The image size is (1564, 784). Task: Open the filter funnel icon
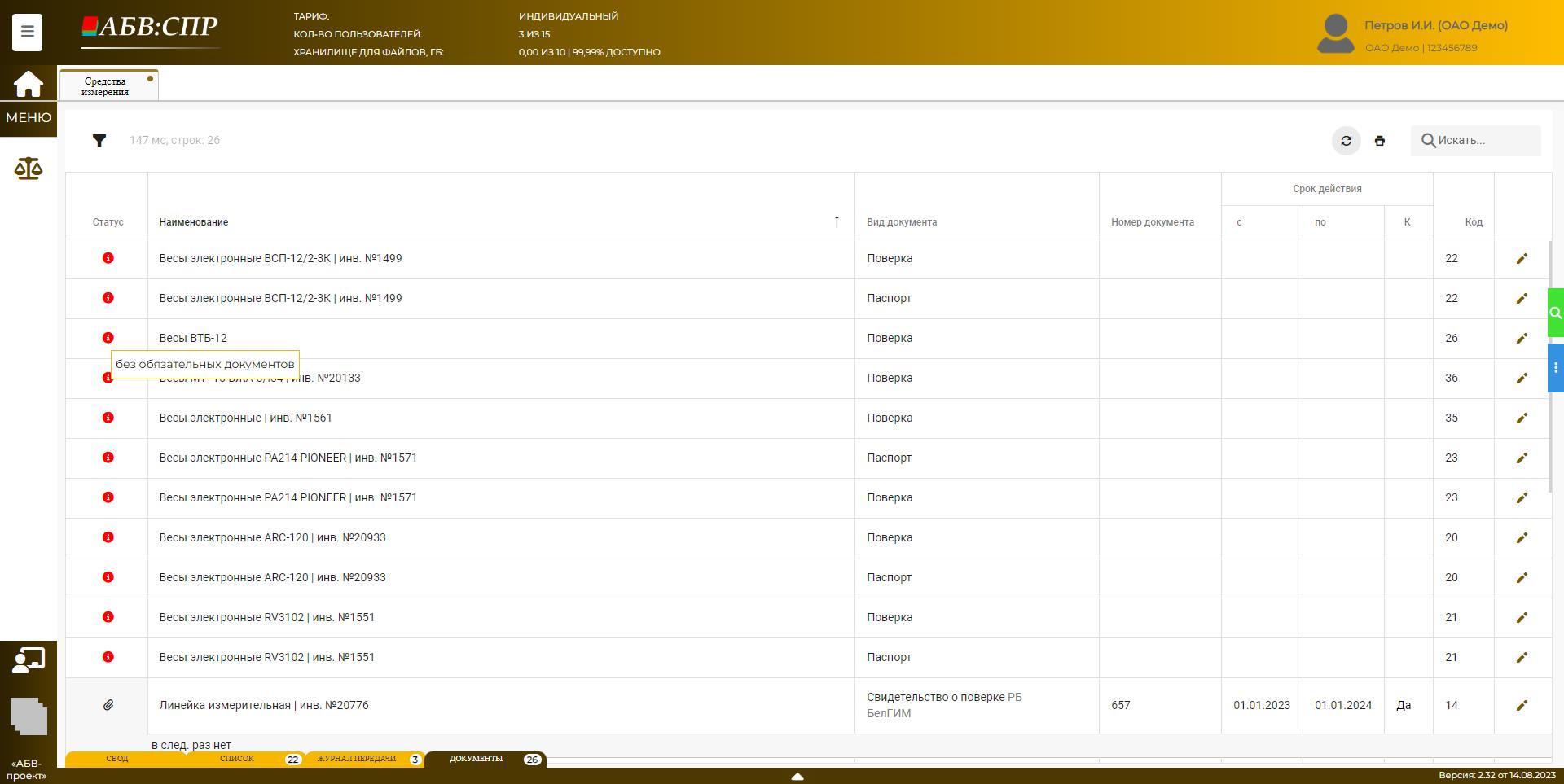[x=99, y=141]
